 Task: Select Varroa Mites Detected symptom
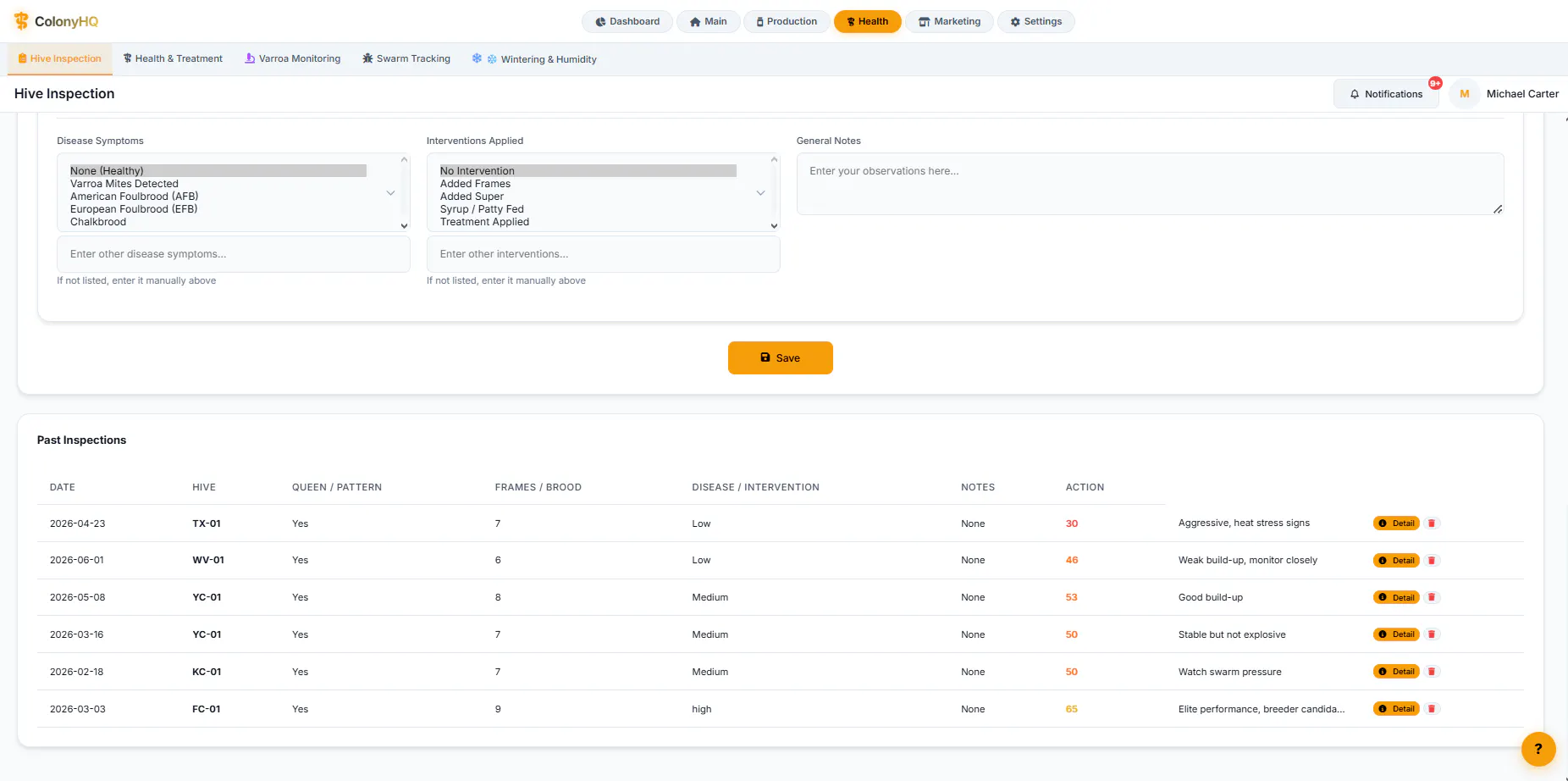(218, 184)
